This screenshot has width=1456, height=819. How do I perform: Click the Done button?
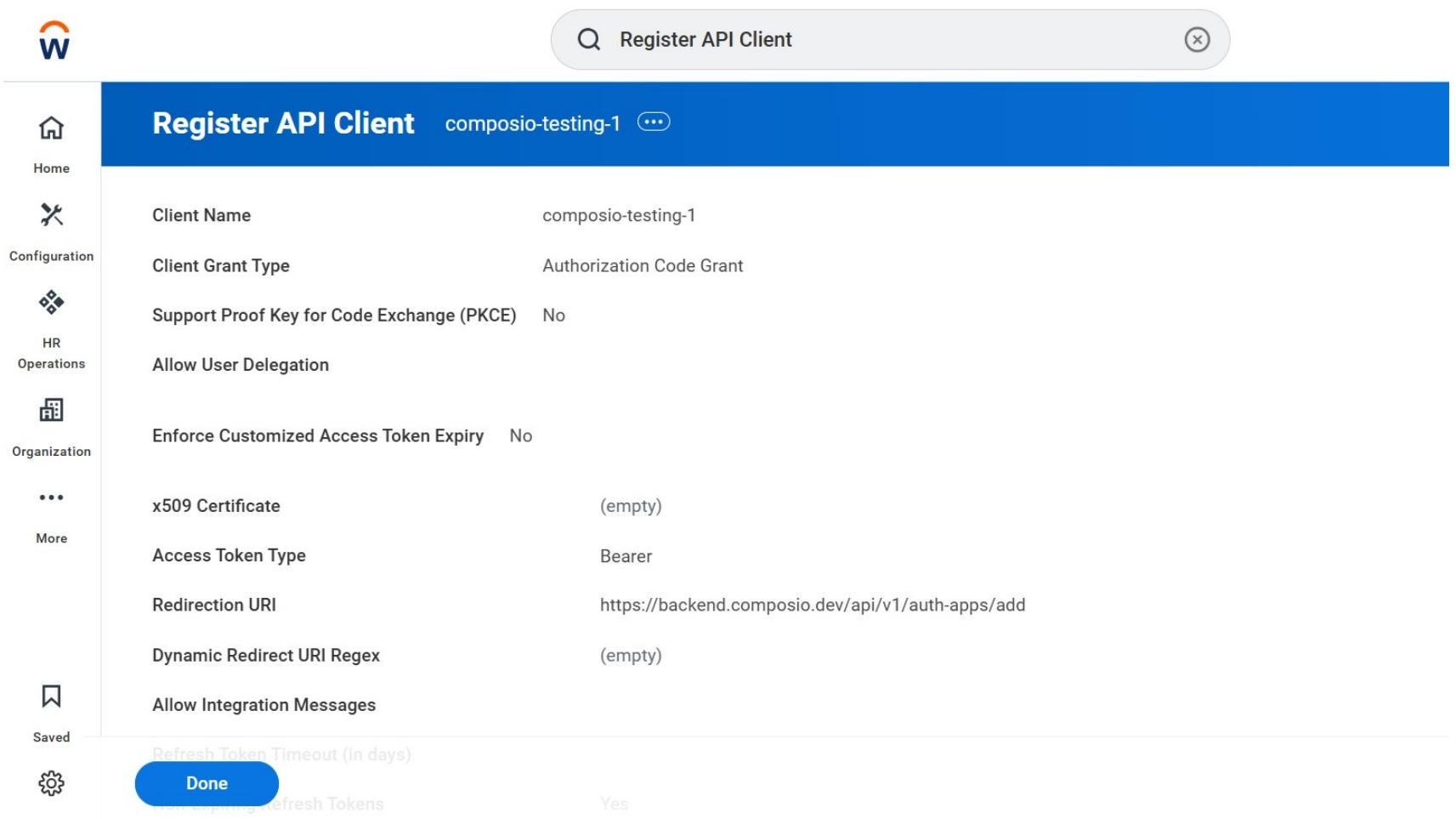pyautogui.click(x=207, y=783)
